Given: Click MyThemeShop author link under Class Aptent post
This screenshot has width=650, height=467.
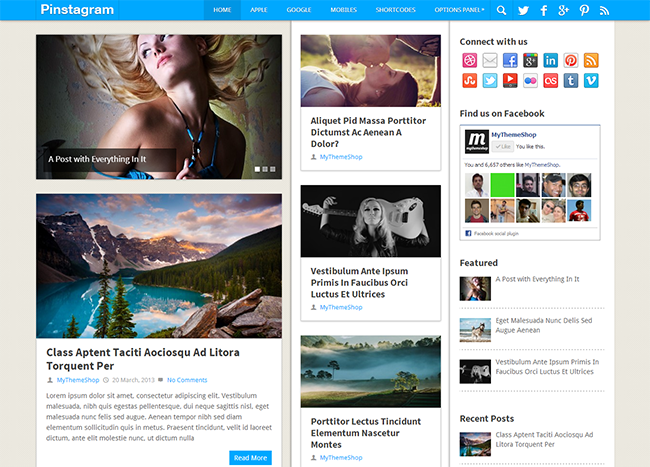Looking at the screenshot, I should tap(78, 380).
